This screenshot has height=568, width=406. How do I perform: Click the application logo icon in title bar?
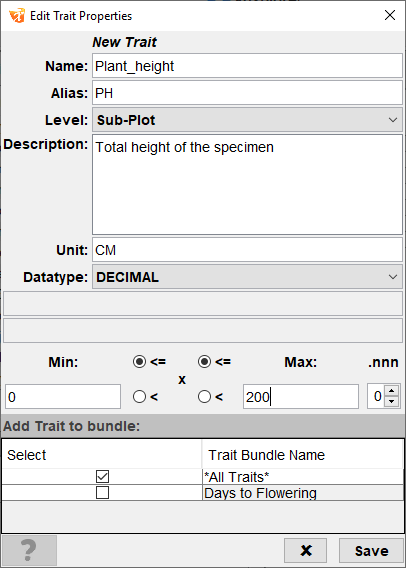(x=17, y=16)
